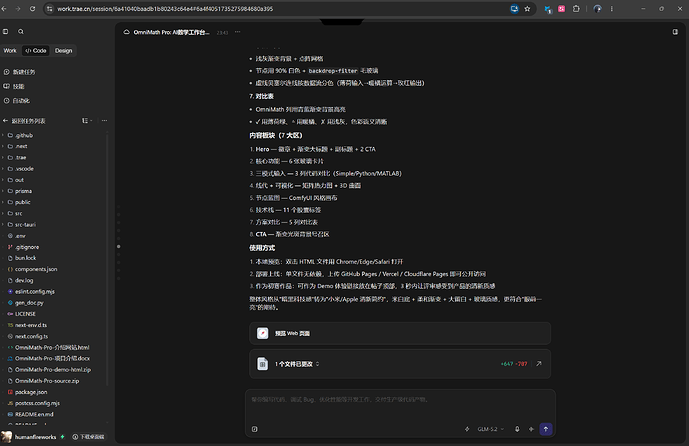689x446 pixels.
Task: Go back to the task list arrow
Action: pos(5,121)
